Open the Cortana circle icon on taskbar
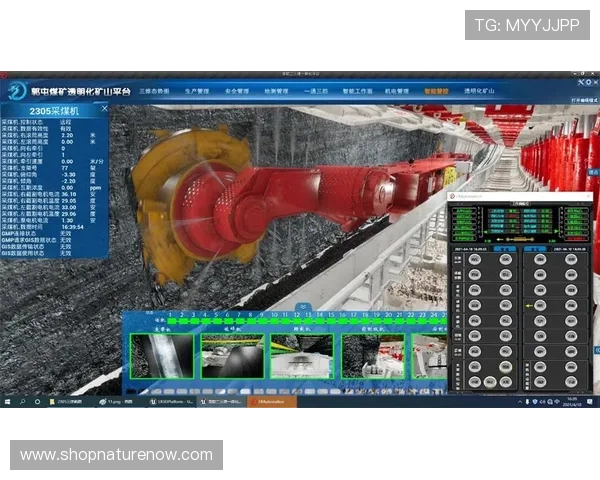 (x=37, y=402)
